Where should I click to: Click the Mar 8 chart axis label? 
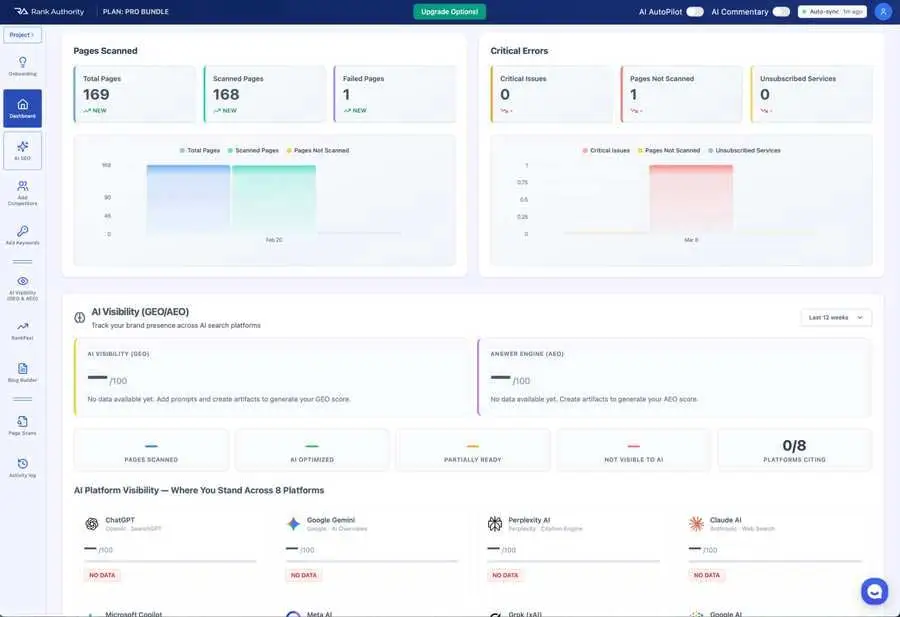691,240
